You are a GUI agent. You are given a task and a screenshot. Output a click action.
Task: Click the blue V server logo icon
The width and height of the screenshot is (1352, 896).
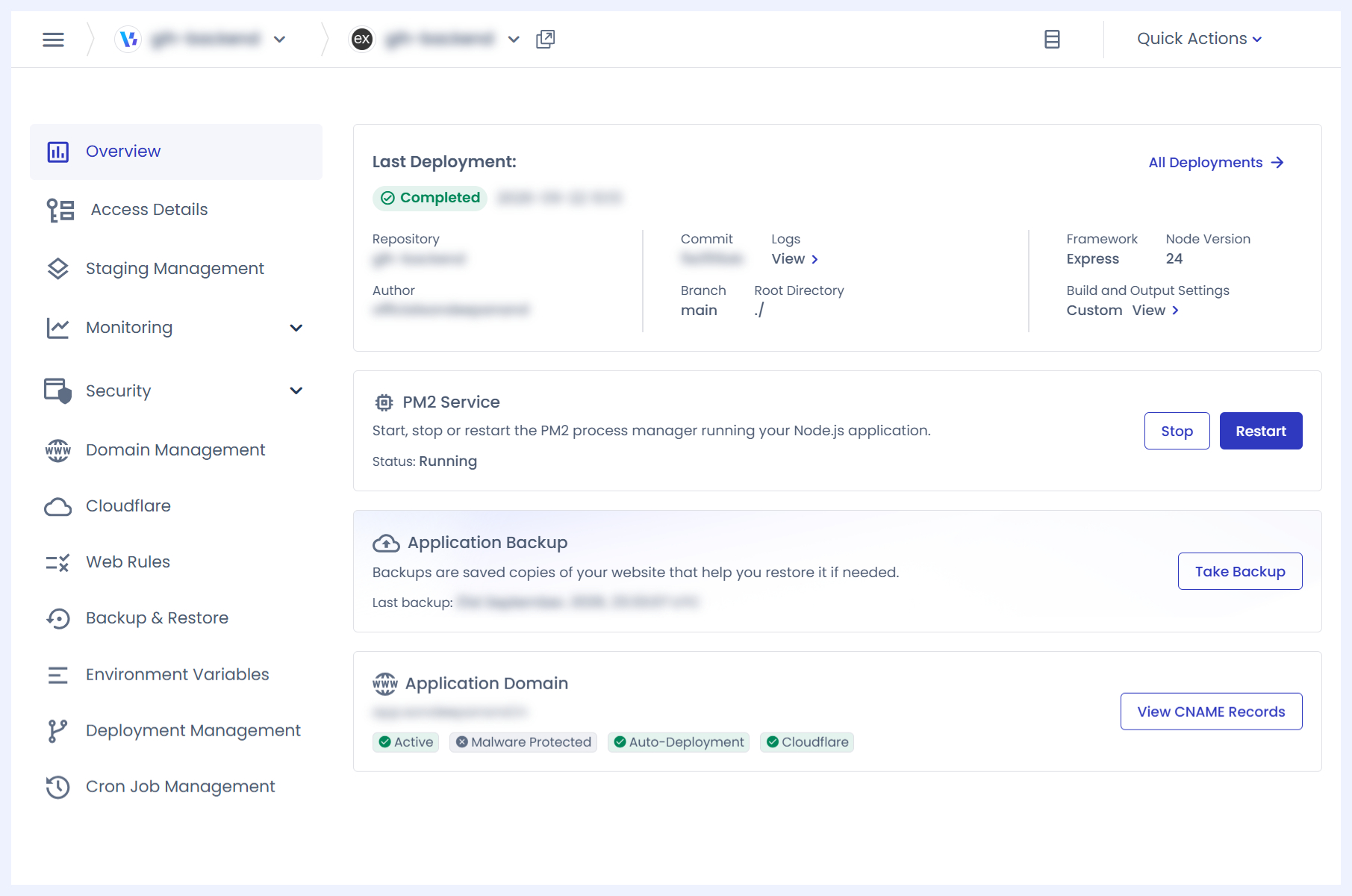click(128, 39)
